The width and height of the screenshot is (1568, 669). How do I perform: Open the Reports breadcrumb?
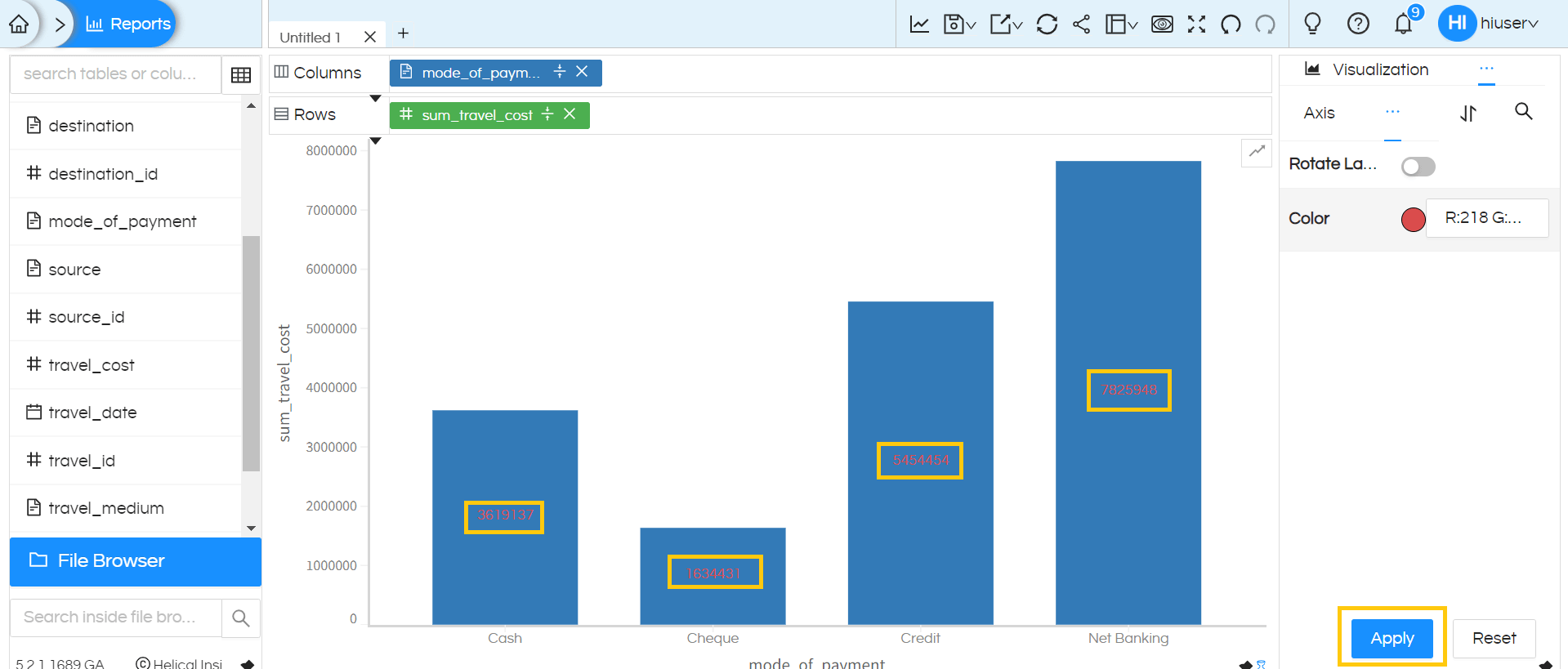click(x=128, y=24)
